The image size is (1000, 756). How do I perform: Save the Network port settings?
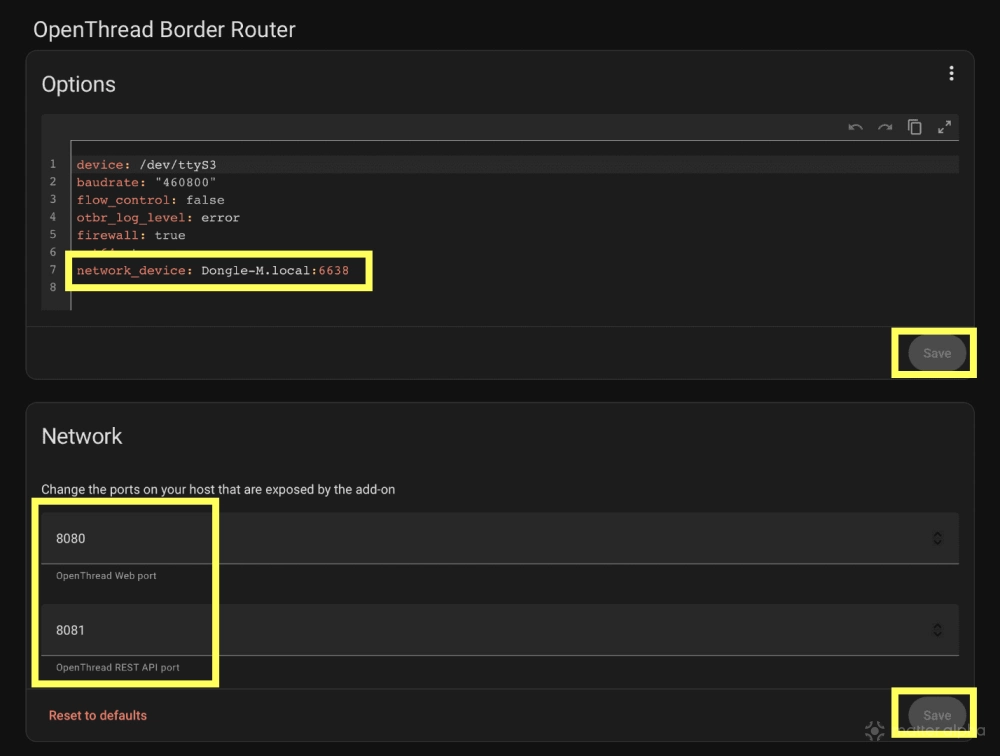coord(936,715)
